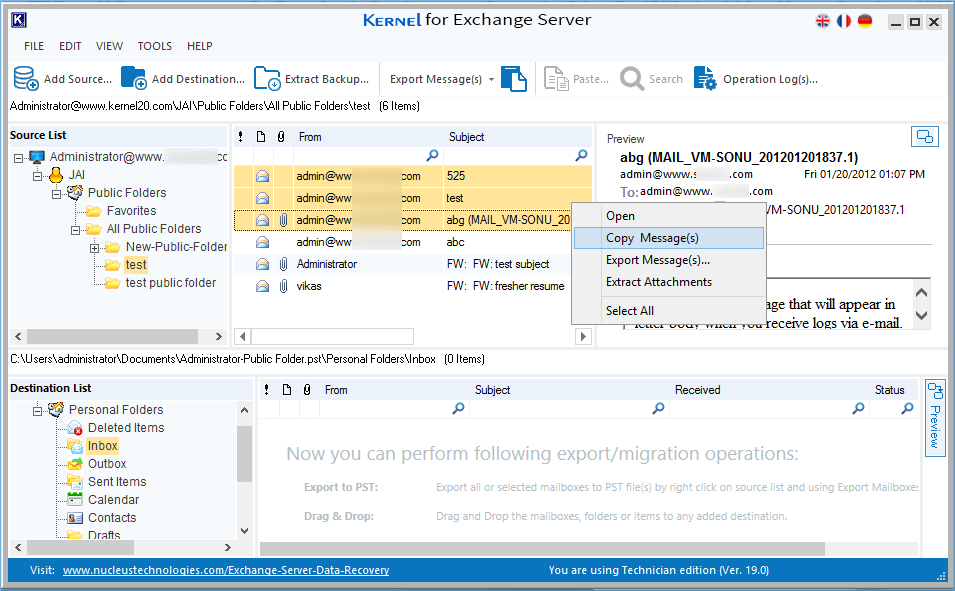Choose Select All from context menu
This screenshot has height=591, width=955.
(669, 311)
